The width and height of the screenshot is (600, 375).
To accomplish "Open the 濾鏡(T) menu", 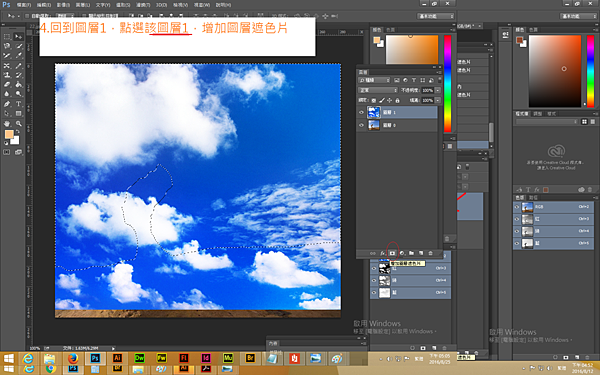I will pos(143,5).
